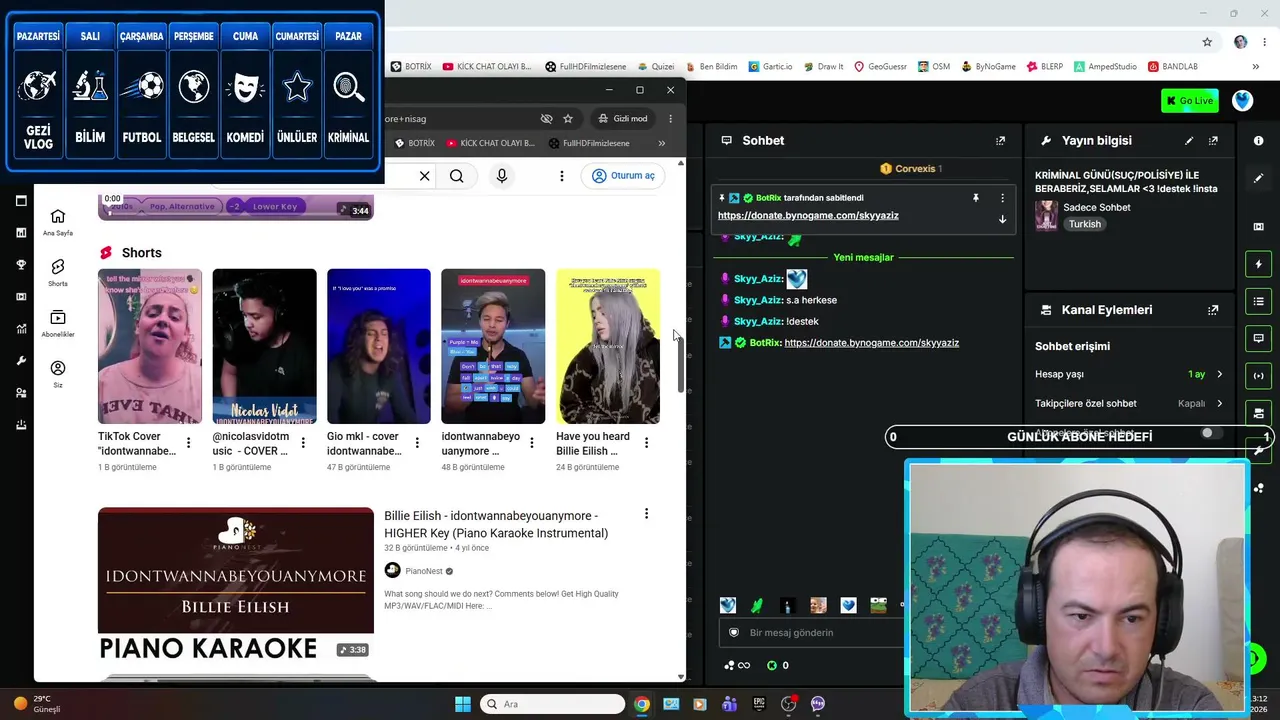The width and height of the screenshot is (1280, 720).
Task: Click the frog quick emote above chat input
Action: click(878, 605)
